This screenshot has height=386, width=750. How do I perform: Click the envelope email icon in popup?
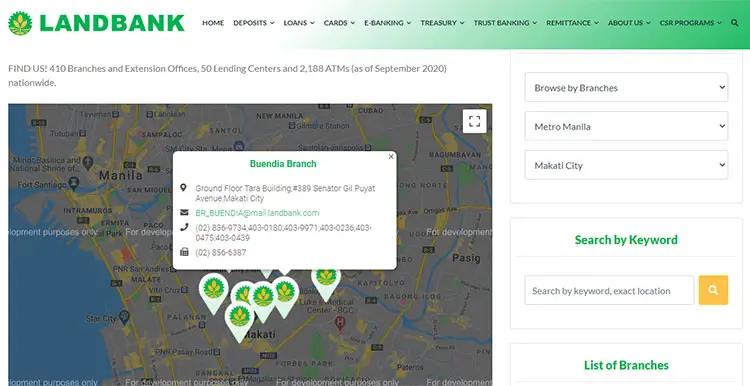(184, 212)
